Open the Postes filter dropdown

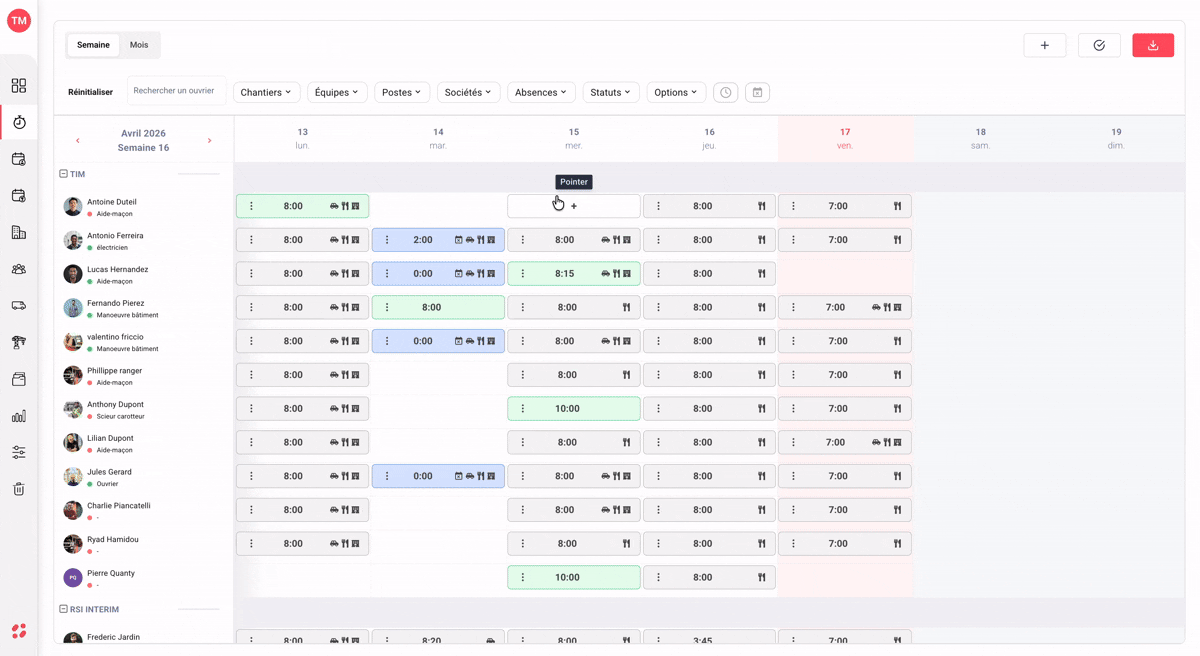click(x=402, y=92)
